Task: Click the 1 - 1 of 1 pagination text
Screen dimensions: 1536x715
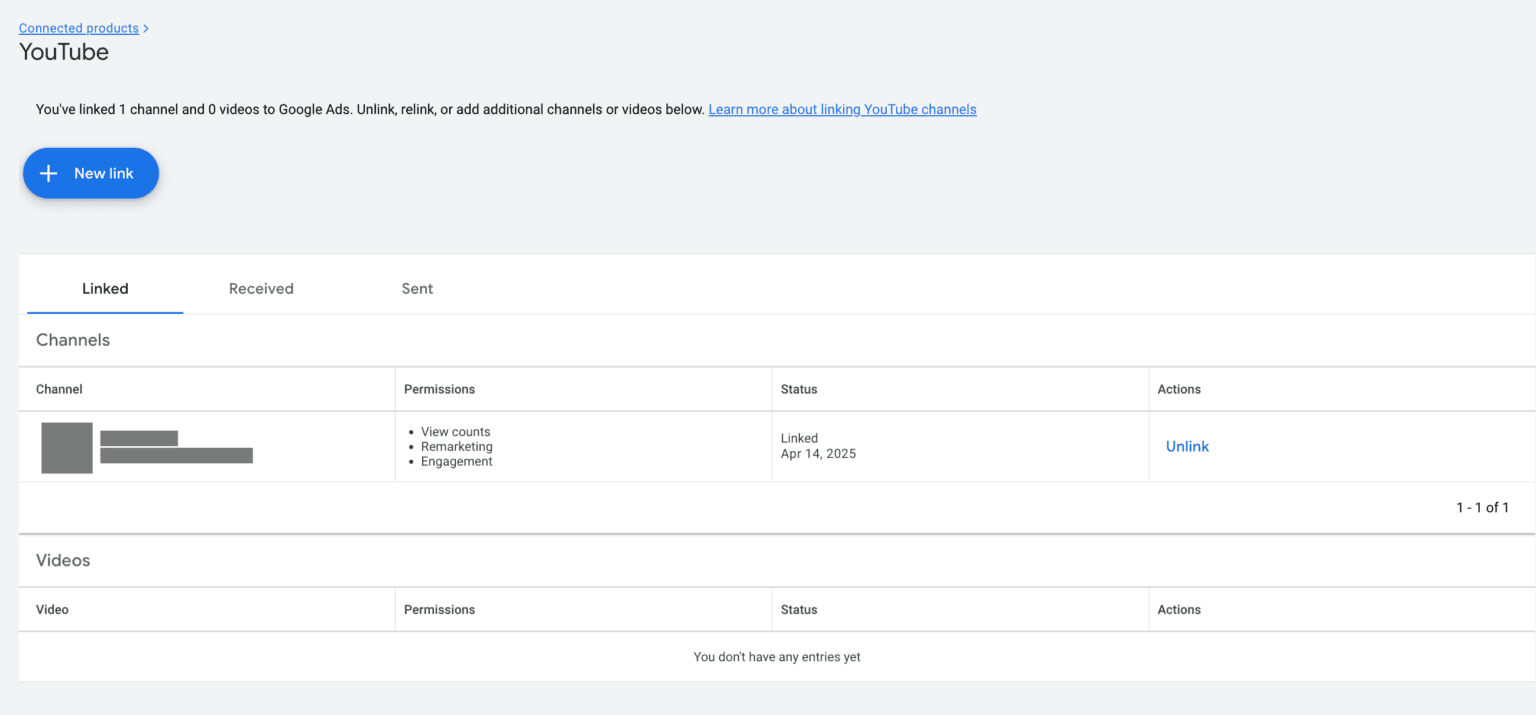Action: pyautogui.click(x=1482, y=508)
